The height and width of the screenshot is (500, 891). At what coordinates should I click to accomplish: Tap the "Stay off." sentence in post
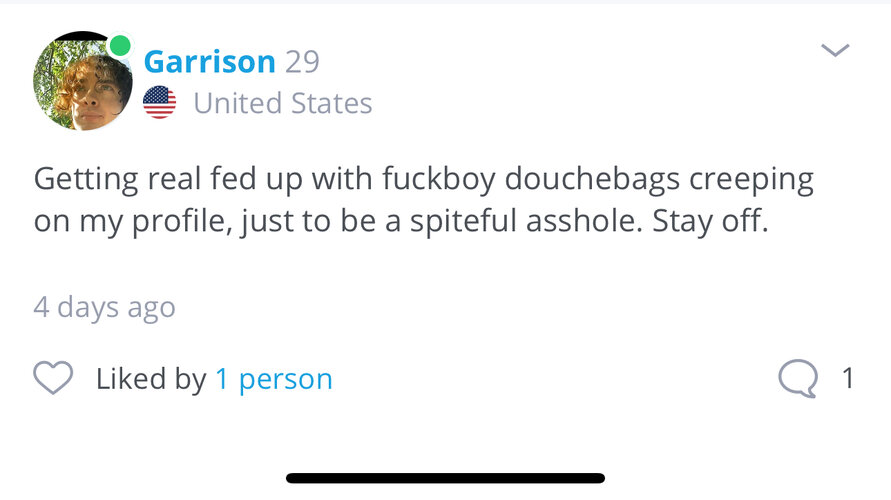[710, 221]
